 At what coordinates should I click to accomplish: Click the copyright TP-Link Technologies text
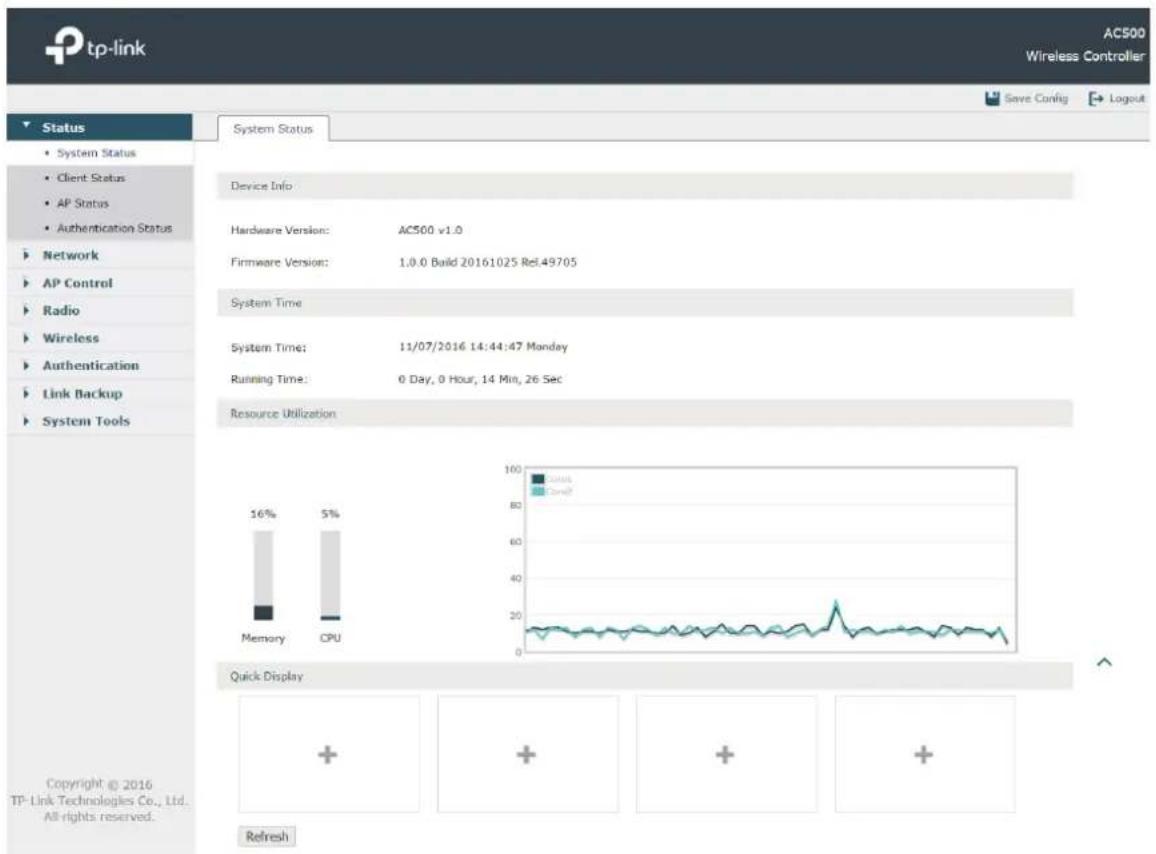tap(100, 801)
